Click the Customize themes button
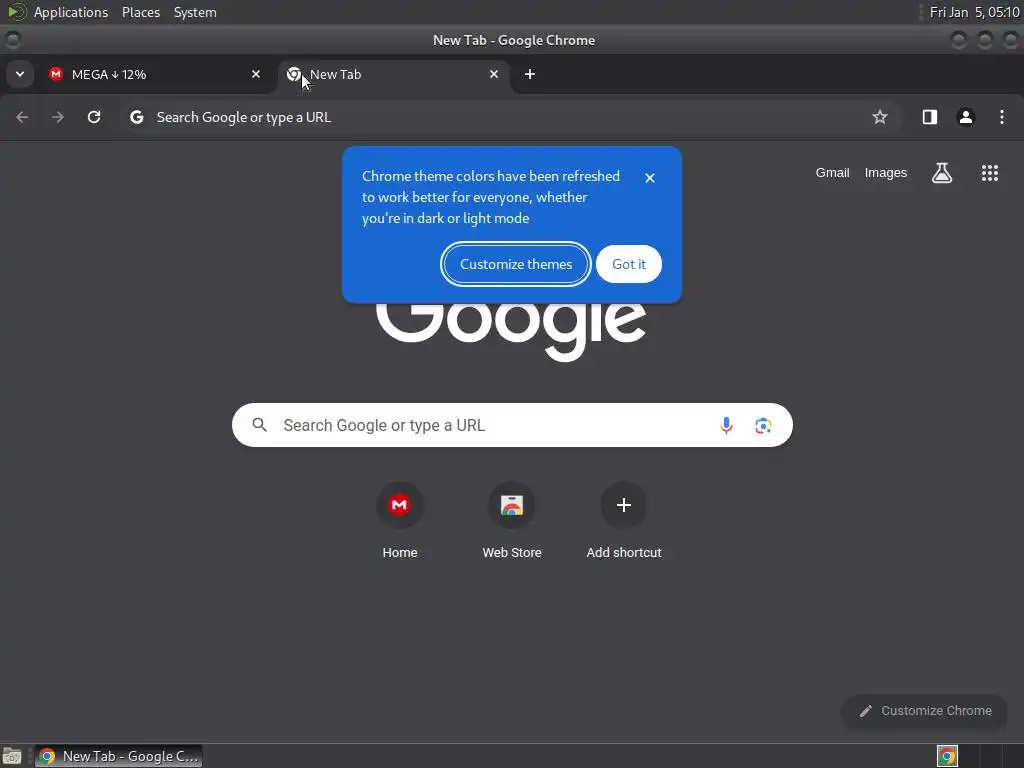The width and height of the screenshot is (1024, 768). 516,264
